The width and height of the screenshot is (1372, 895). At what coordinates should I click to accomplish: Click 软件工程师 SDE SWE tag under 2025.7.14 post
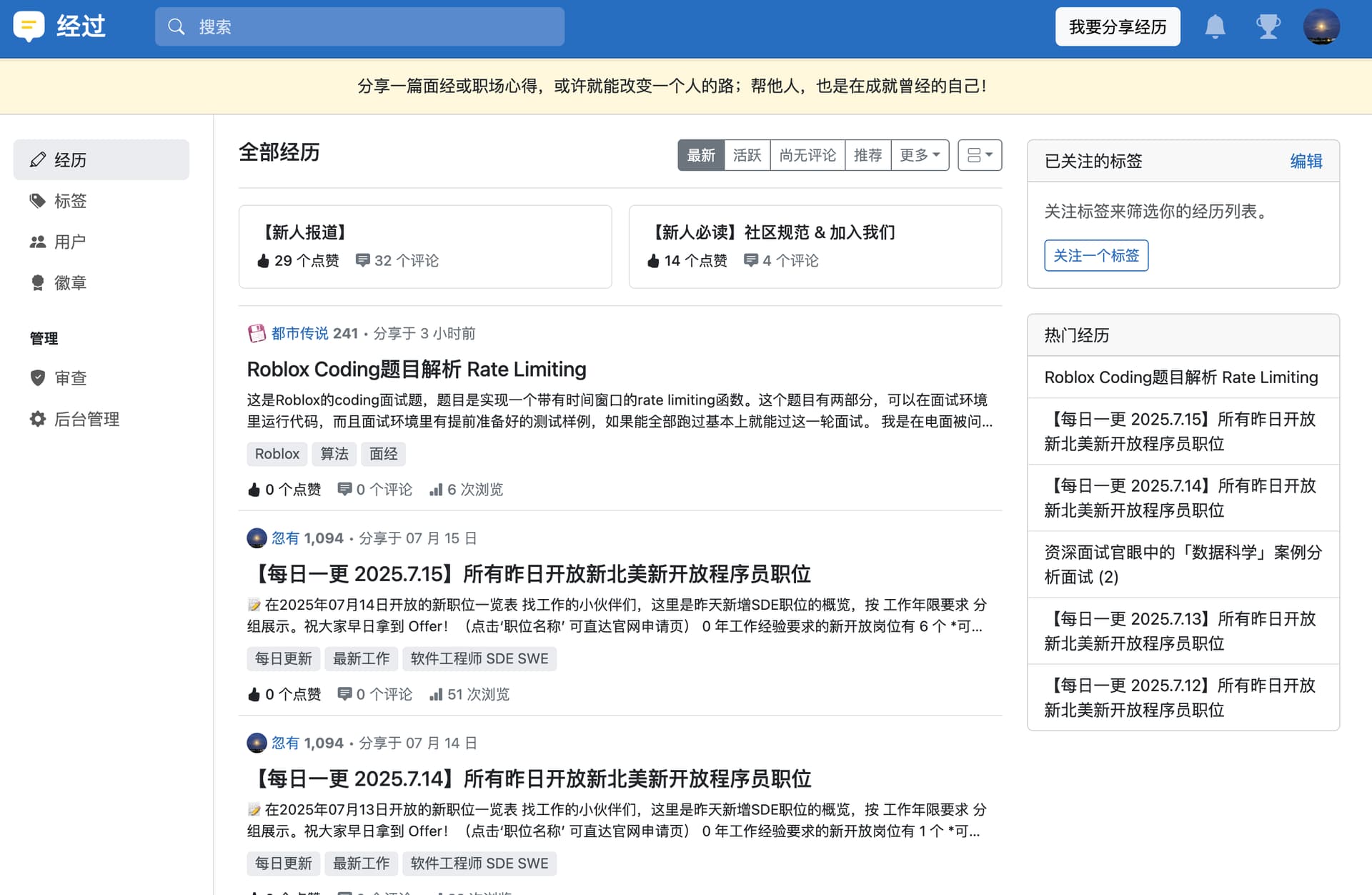(x=479, y=864)
